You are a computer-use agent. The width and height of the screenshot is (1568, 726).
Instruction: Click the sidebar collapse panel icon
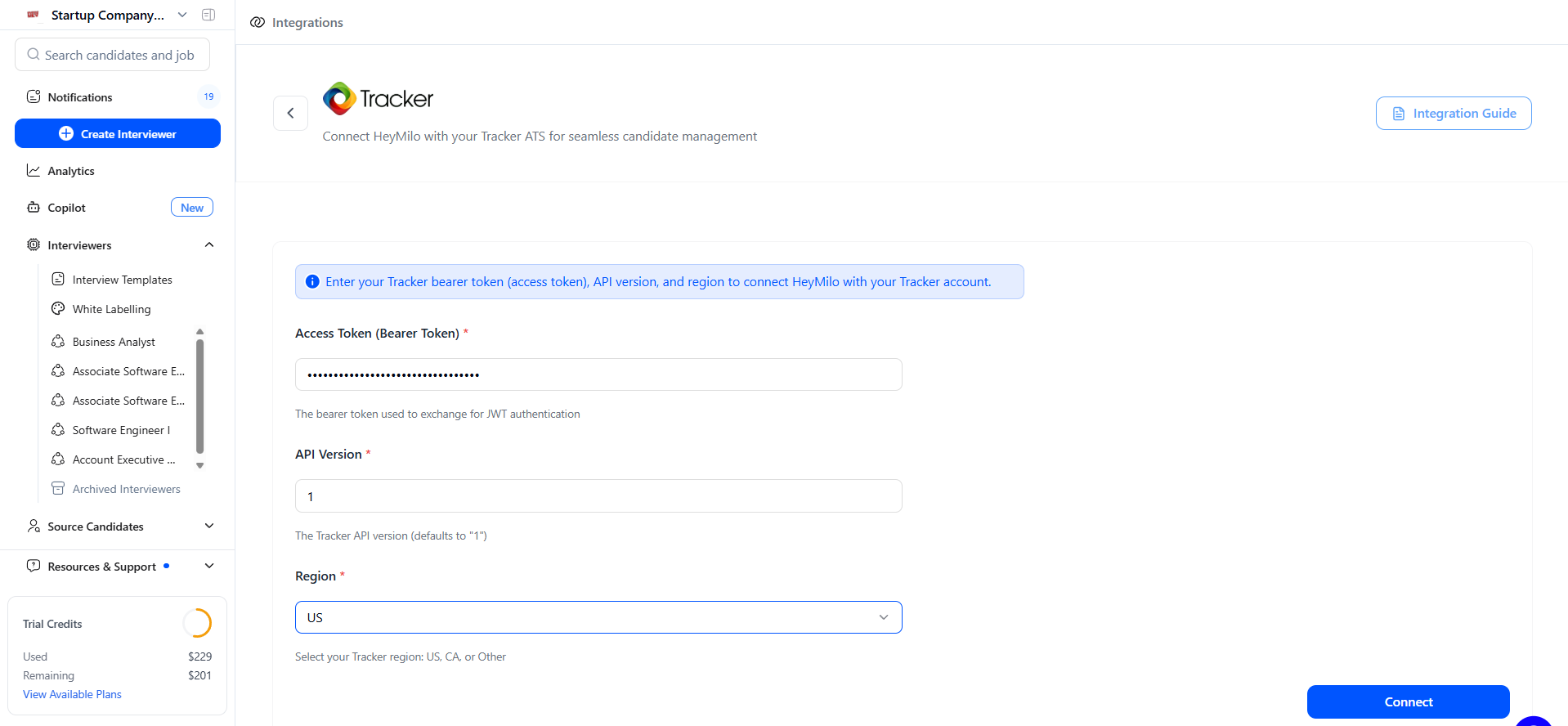(x=208, y=15)
